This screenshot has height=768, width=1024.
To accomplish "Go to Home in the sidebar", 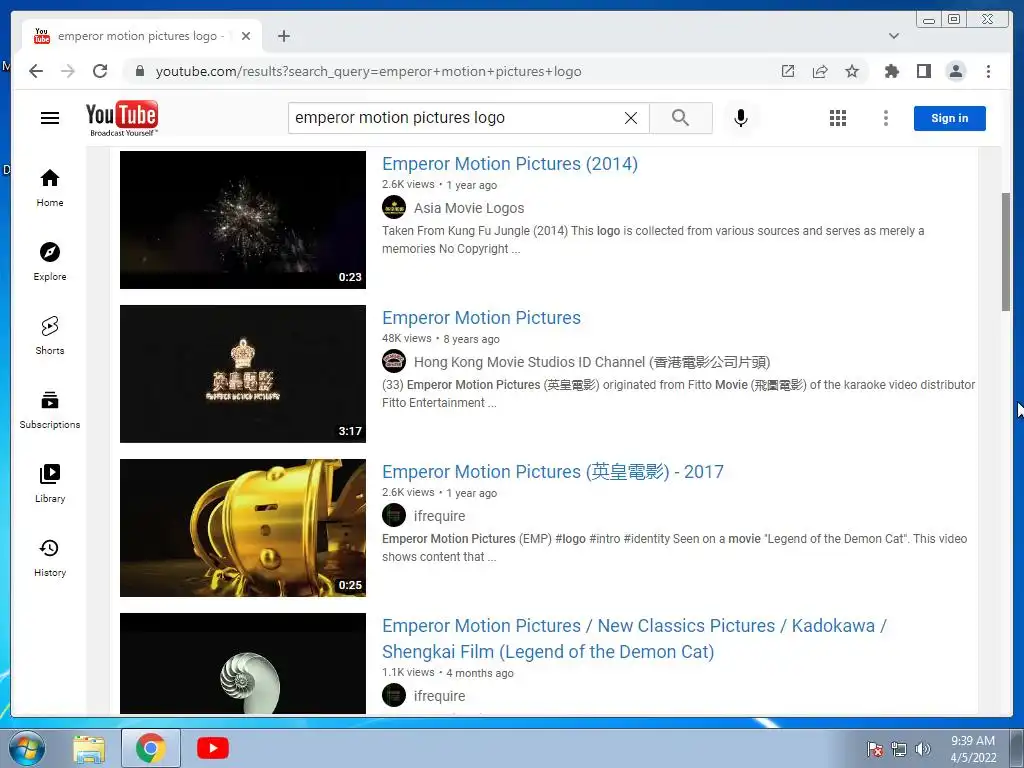I will [50, 189].
